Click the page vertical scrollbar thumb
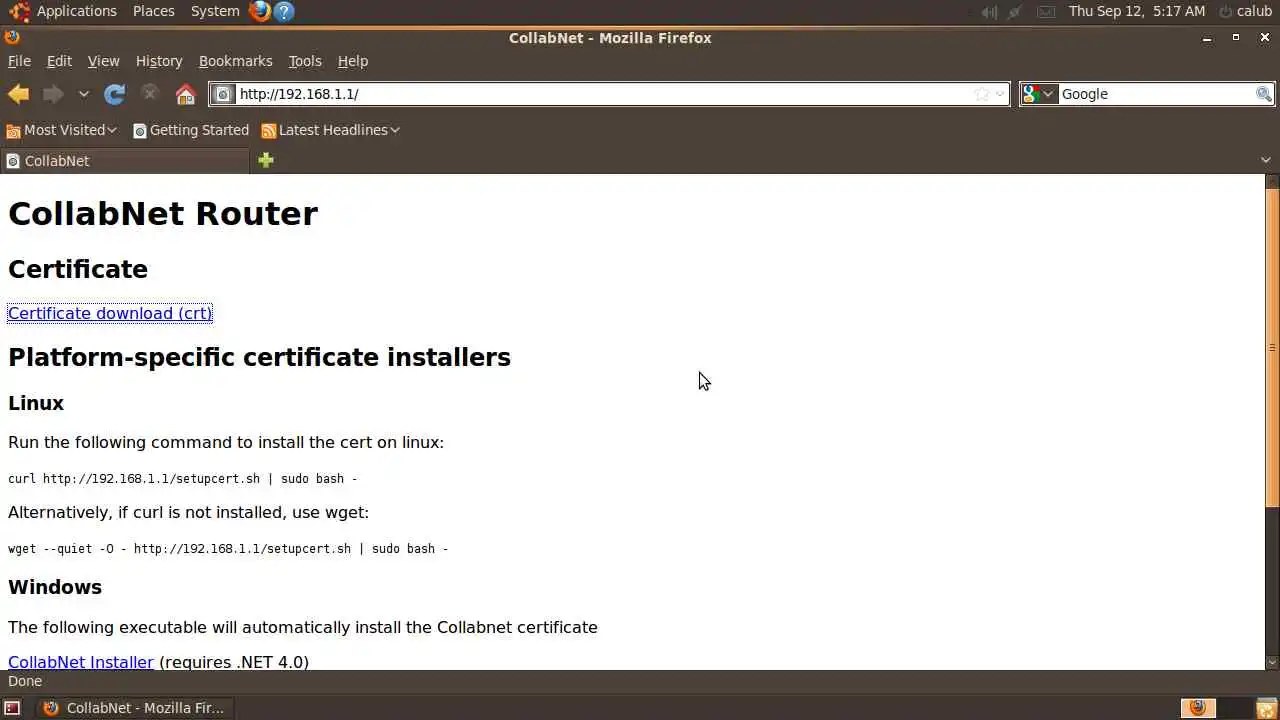 1272,348
